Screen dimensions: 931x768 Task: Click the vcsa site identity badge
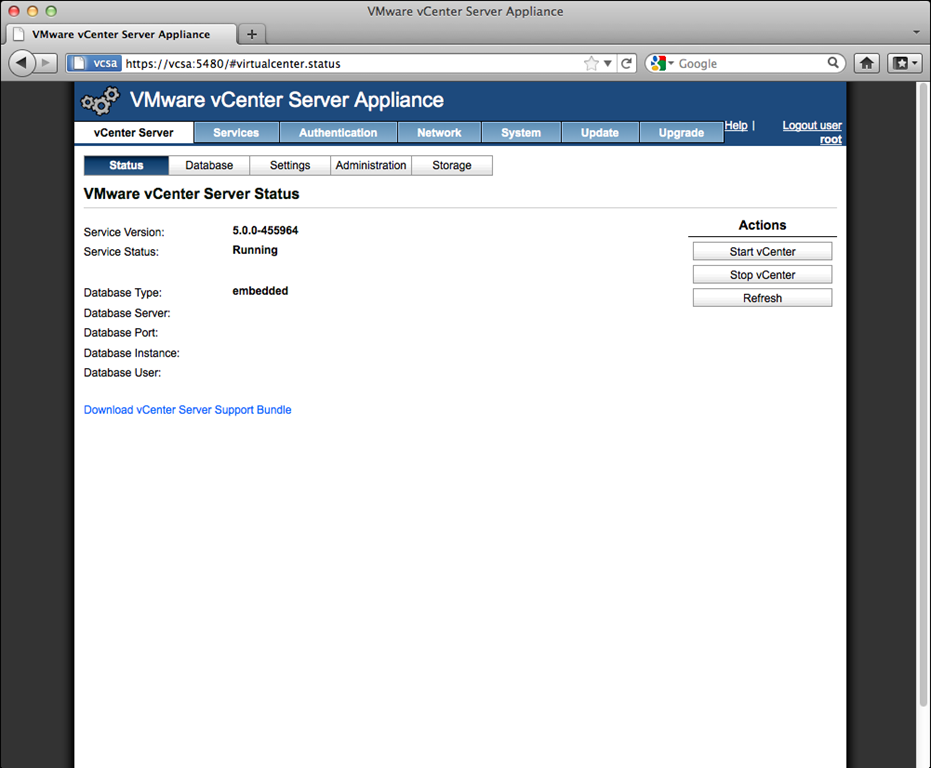tap(94, 63)
